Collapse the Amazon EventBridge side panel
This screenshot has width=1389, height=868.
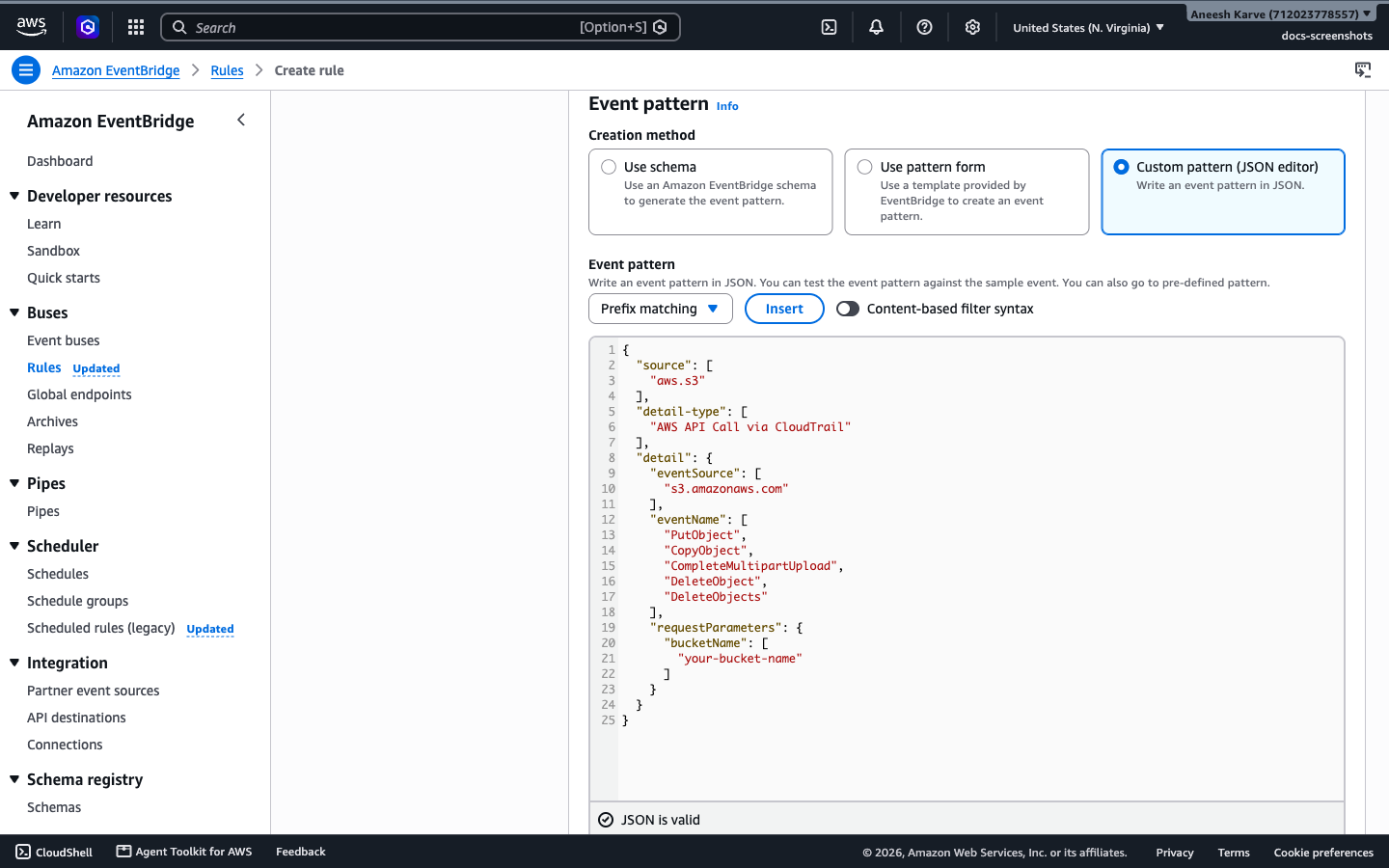[241, 120]
